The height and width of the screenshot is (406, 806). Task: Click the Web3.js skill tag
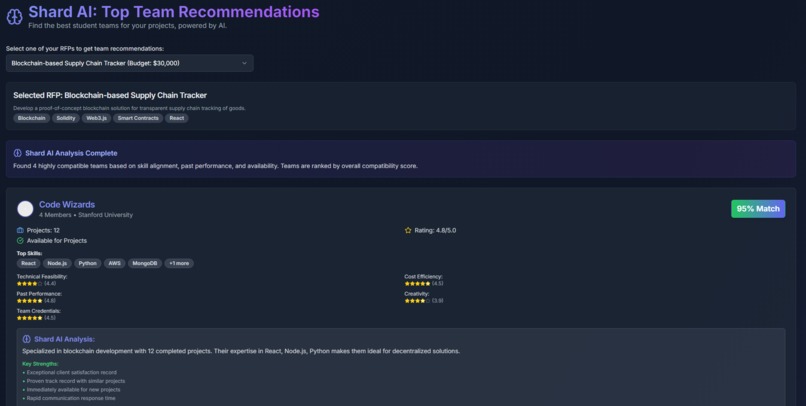(x=96, y=118)
